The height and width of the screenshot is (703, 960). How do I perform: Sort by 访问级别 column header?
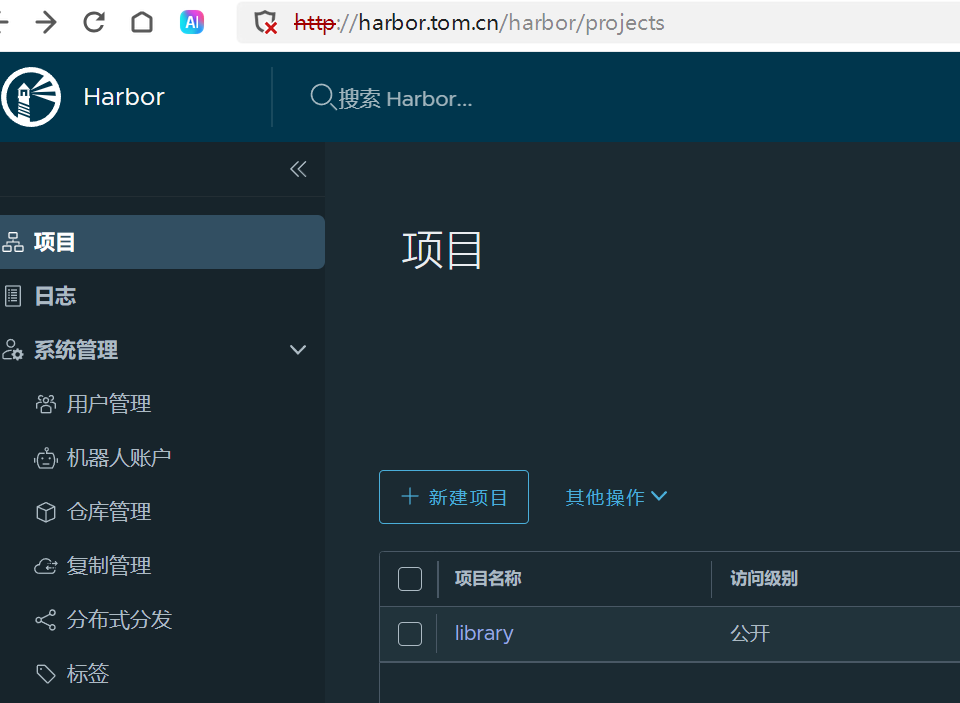[x=763, y=578]
